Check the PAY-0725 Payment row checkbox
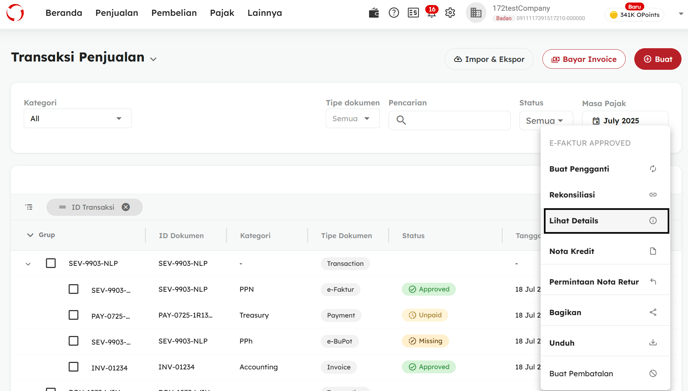The image size is (688, 391). (74, 315)
